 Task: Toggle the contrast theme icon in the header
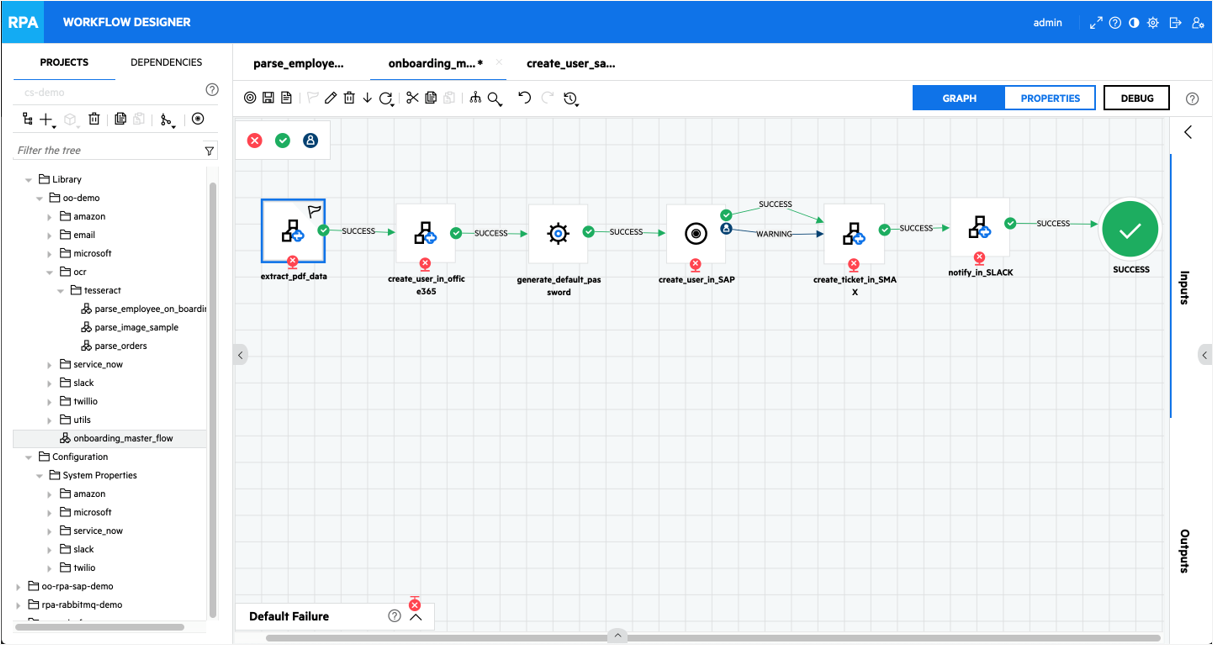(1134, 23)
